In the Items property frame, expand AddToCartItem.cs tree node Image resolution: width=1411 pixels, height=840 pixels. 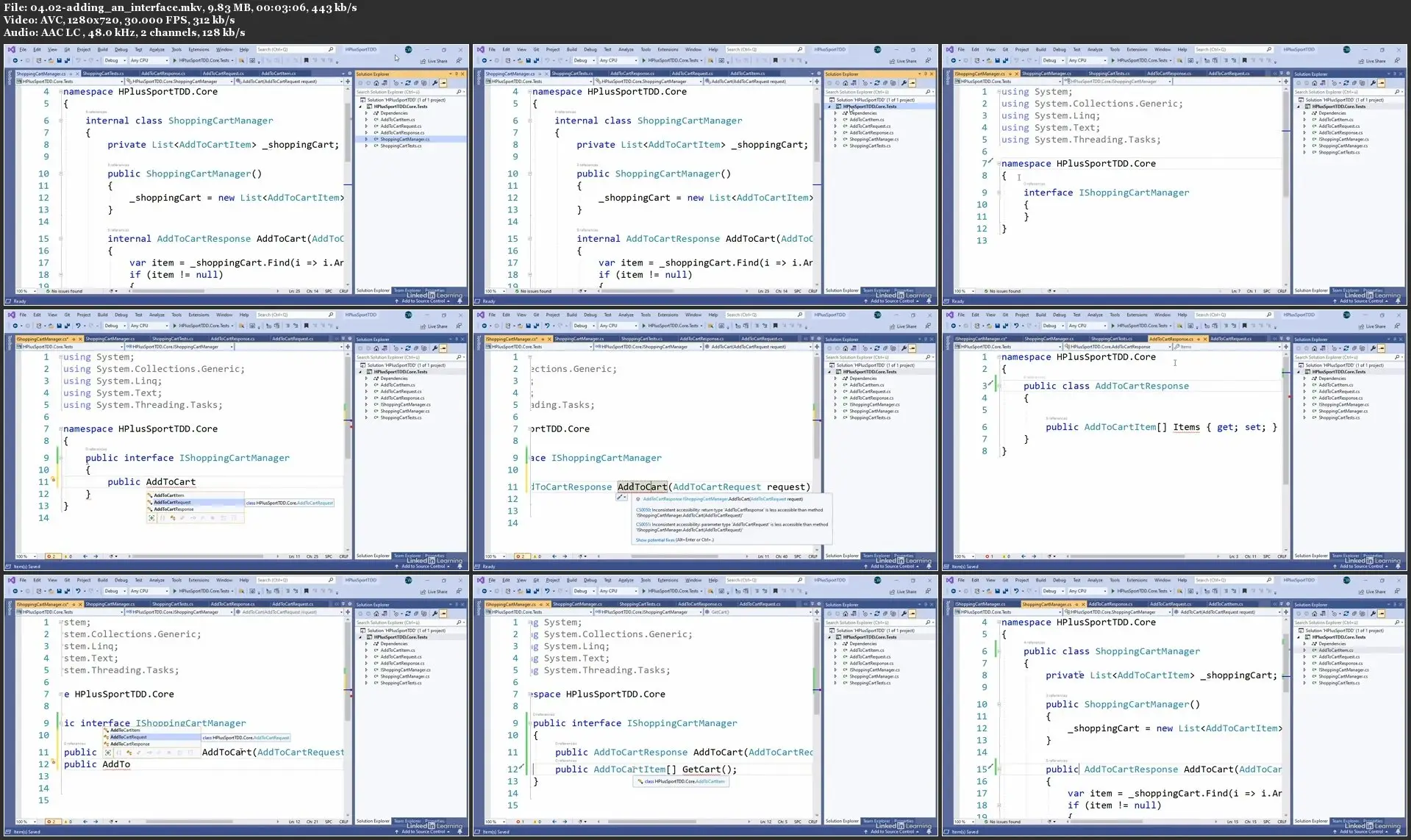(x=1305, y=385)
